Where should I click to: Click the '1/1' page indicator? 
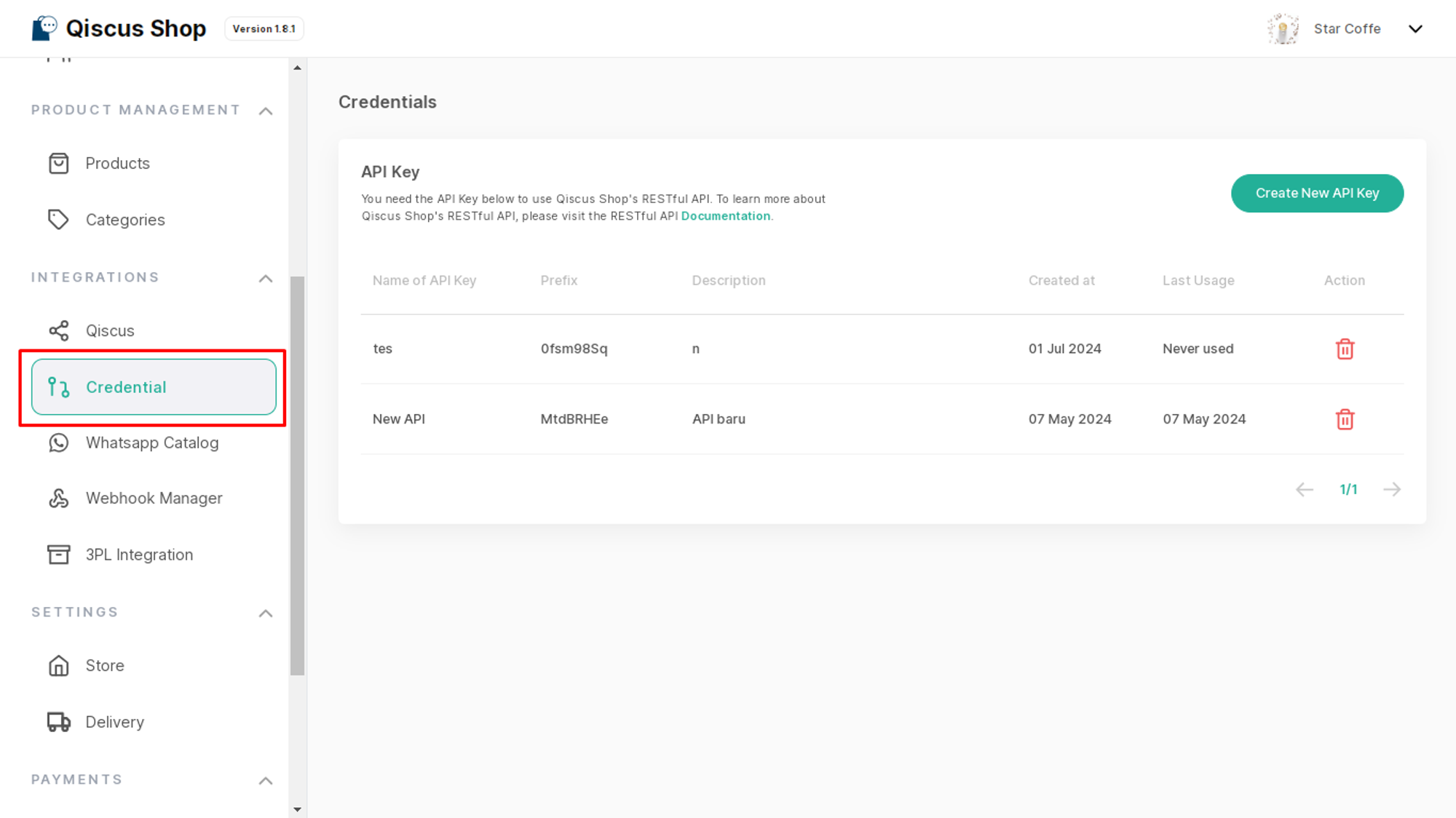(1348, 489)
